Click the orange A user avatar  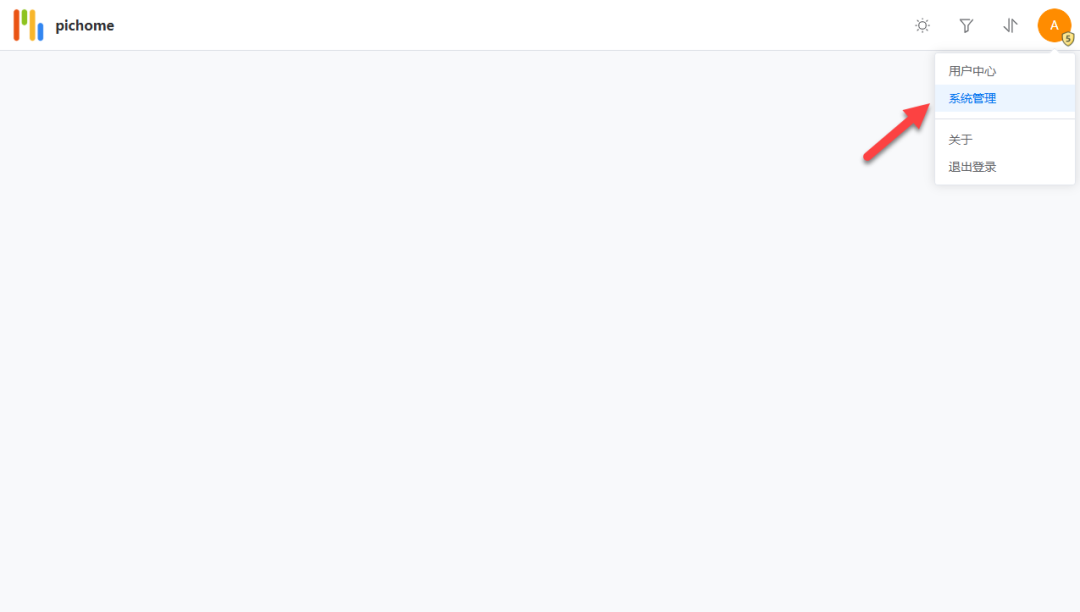pos(1054,25)
